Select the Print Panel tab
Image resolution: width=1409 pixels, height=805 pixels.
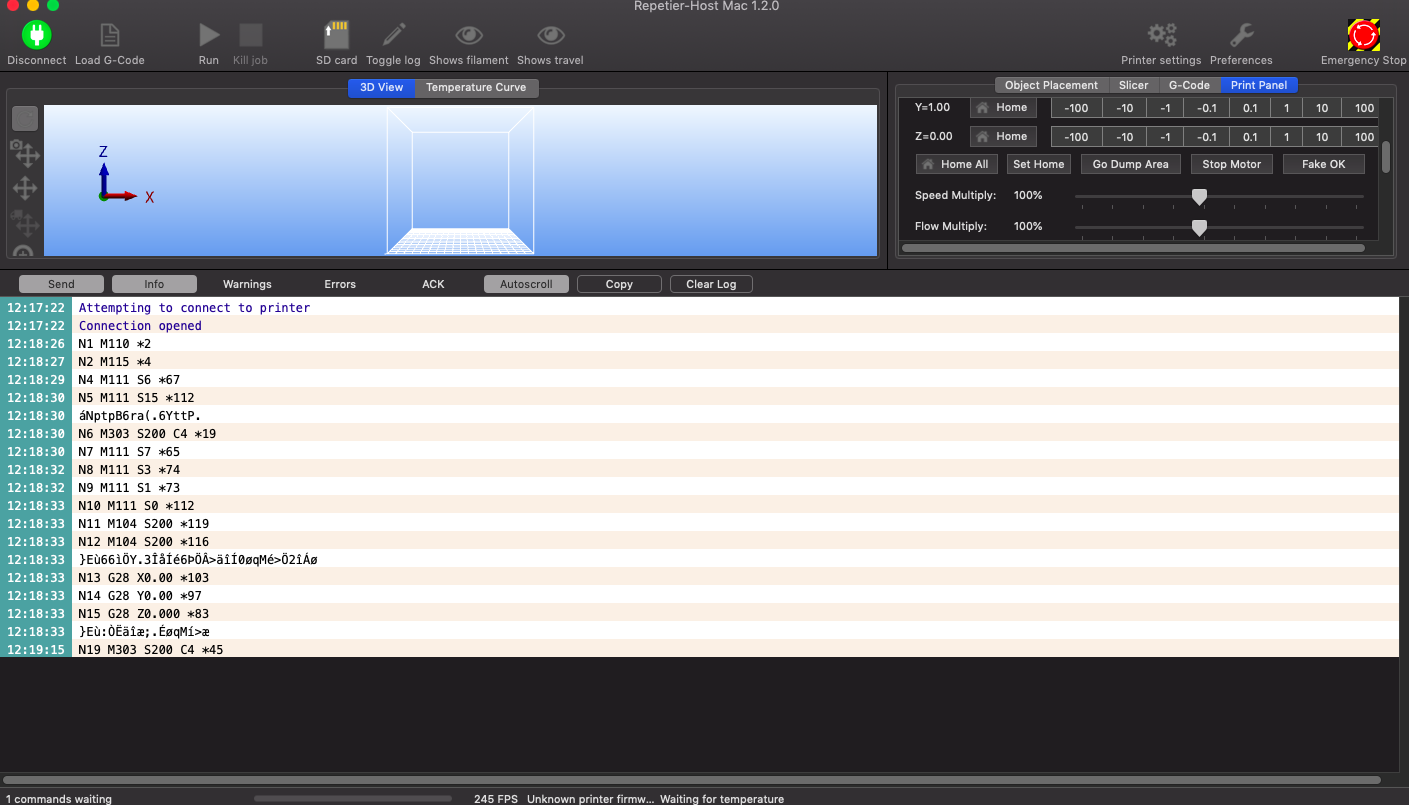coord(1258,86)
